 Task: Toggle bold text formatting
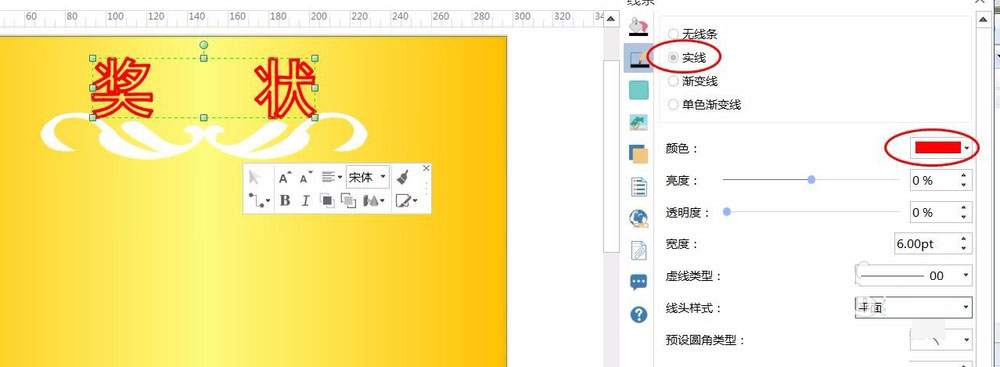coord(285,200)
